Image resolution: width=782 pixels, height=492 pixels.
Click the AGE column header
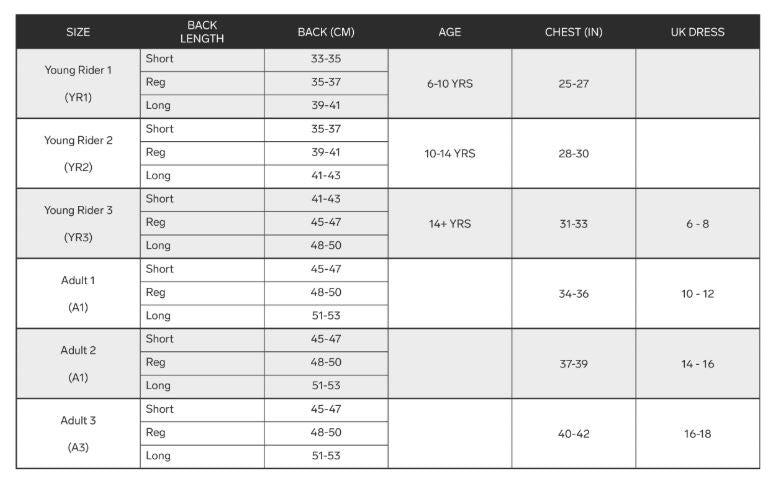(x=450, y=32)
